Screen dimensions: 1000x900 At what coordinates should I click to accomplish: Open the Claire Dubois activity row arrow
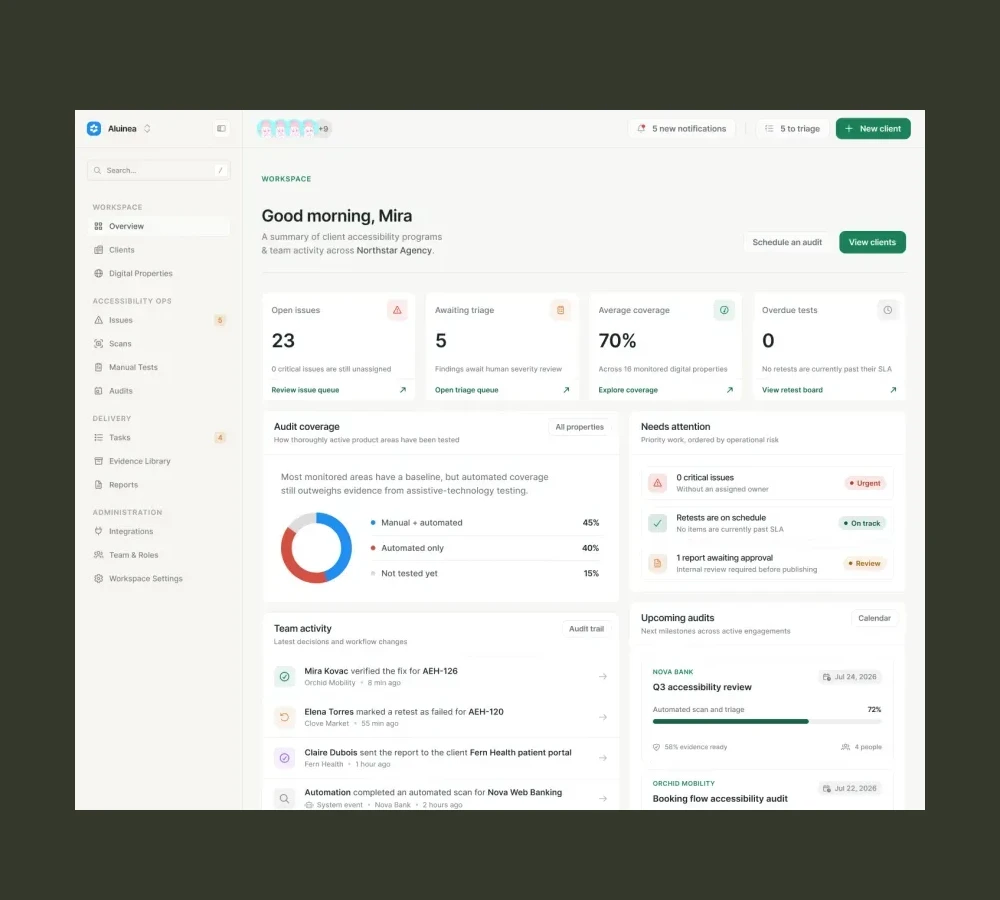[603, 758]
